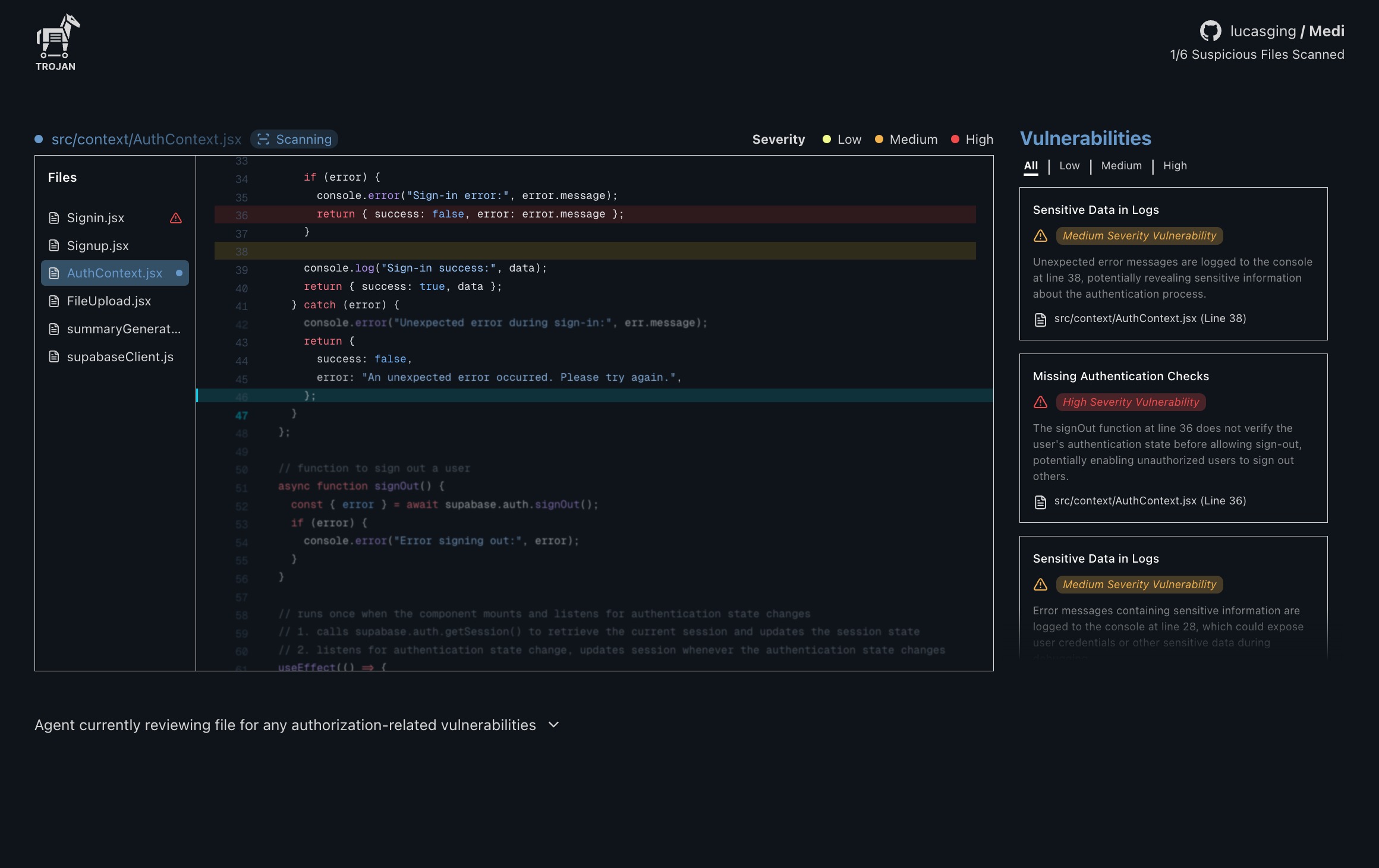Open src/context/AuthContext.jsx (Line 36) link
This screenshot has height=868, width=1379.
(x=1150, y=501)
